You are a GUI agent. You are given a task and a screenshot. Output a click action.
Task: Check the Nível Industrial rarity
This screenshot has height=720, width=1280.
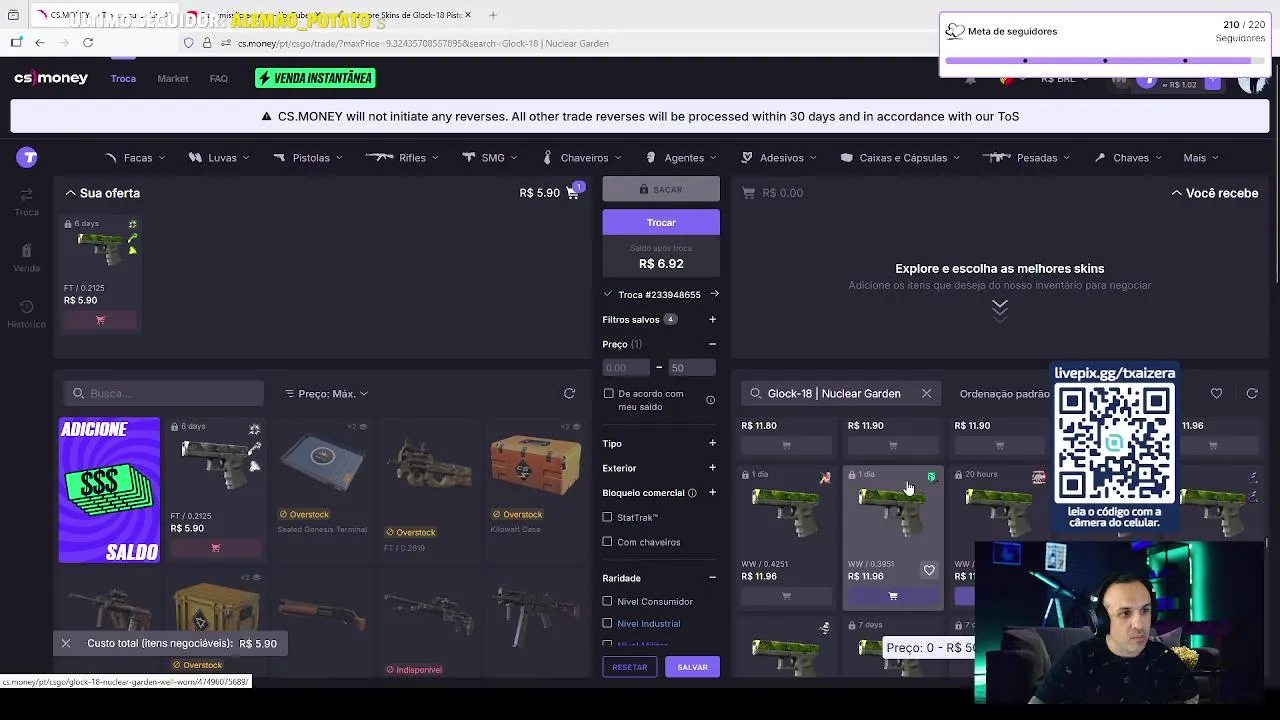(x=607, y=624)
